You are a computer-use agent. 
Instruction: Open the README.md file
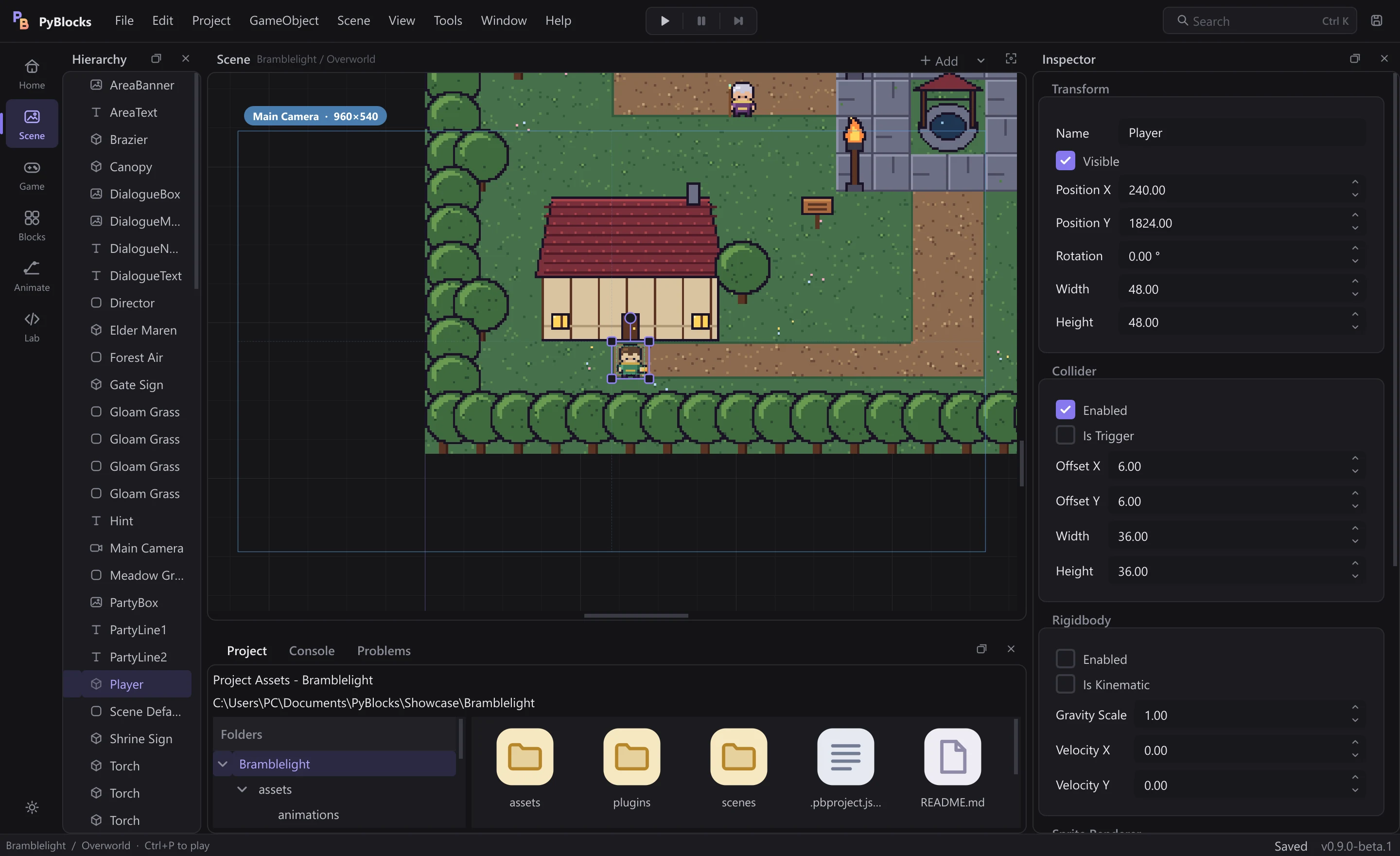(x=952, y=768)
